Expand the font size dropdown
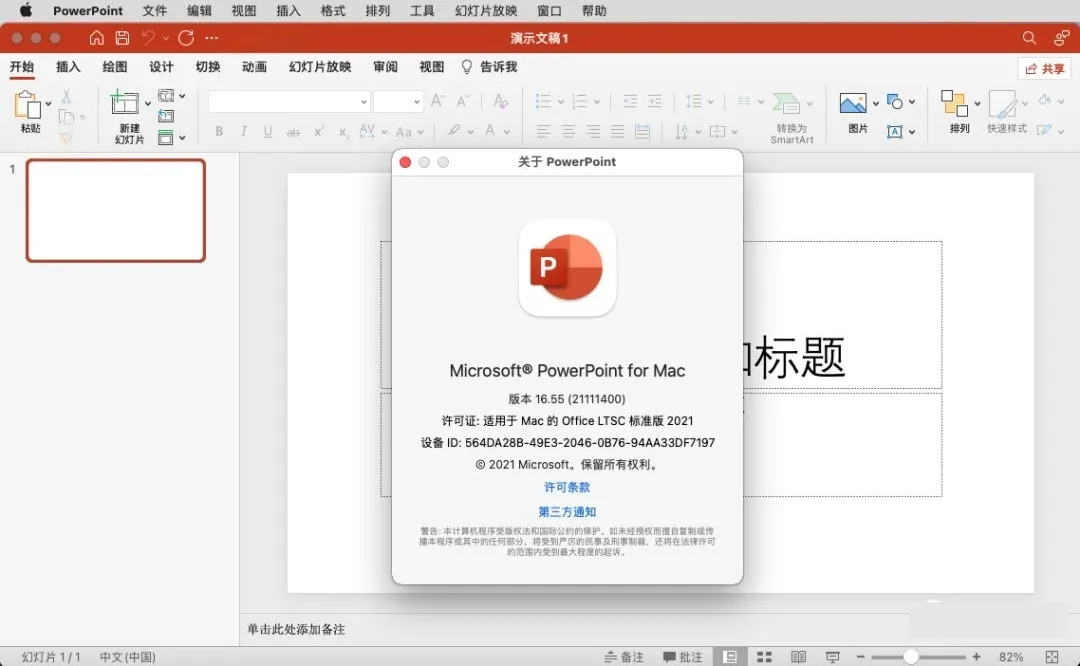The width and height of the screenshot is (1080, 666). click(x=417, y=102)
